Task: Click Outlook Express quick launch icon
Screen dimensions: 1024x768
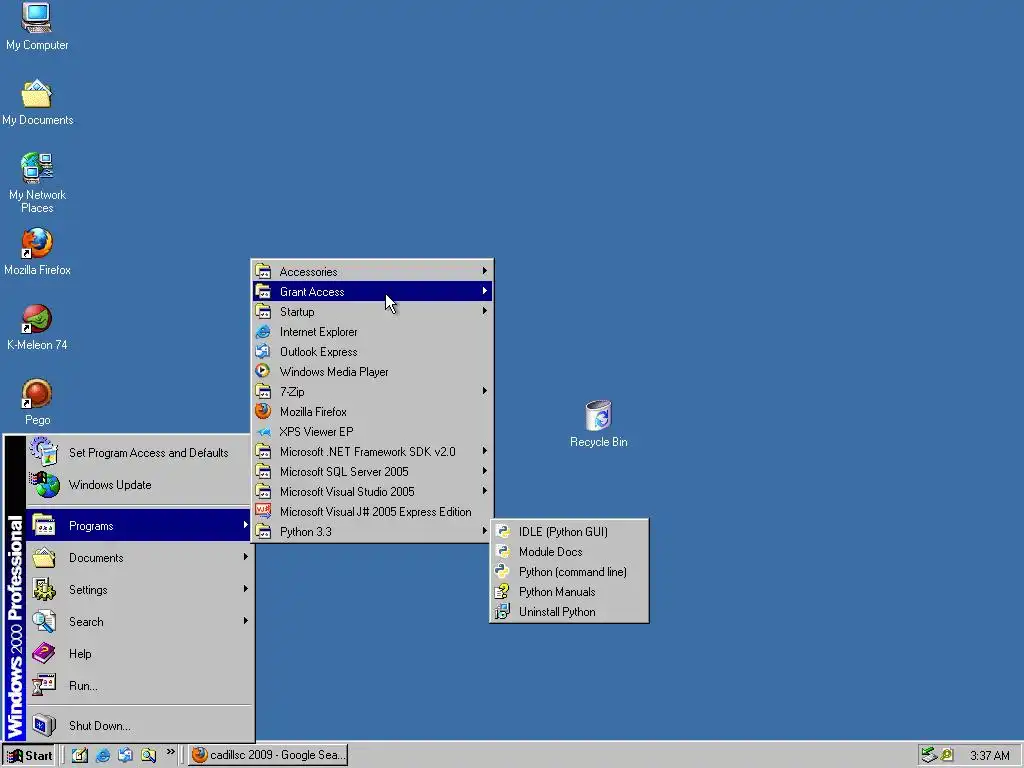Action: (x=125, y=755)
